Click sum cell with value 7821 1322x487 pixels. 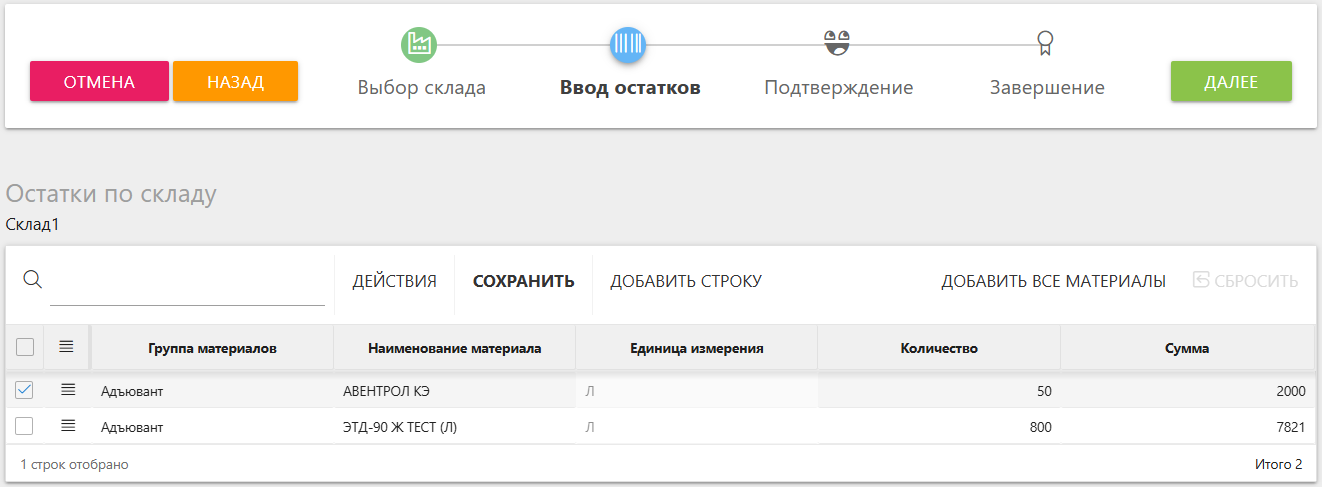pyautogui.click(x=1187, y=427)
